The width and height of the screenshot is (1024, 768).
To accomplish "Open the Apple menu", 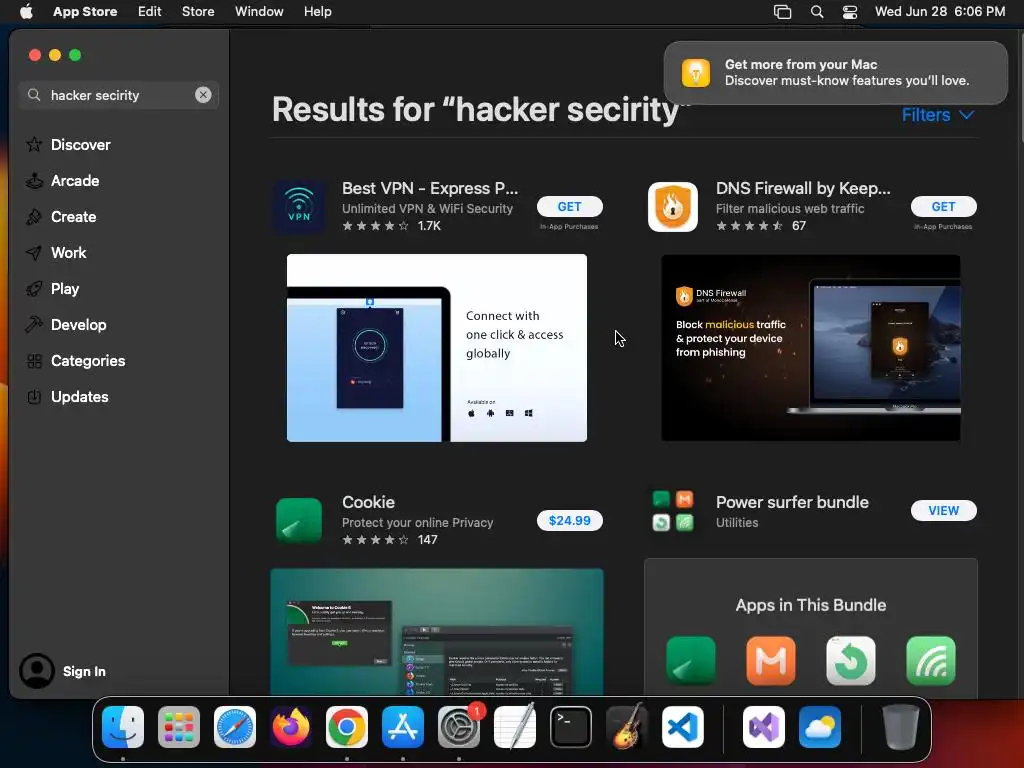I will pos(26,11).
